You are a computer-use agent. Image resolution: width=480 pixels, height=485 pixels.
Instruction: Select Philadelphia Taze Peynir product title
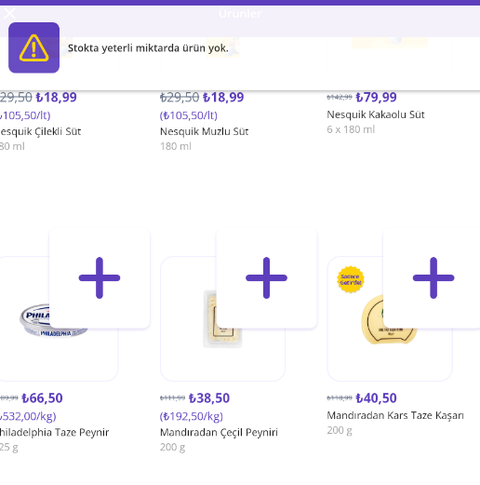click(54, 432)
